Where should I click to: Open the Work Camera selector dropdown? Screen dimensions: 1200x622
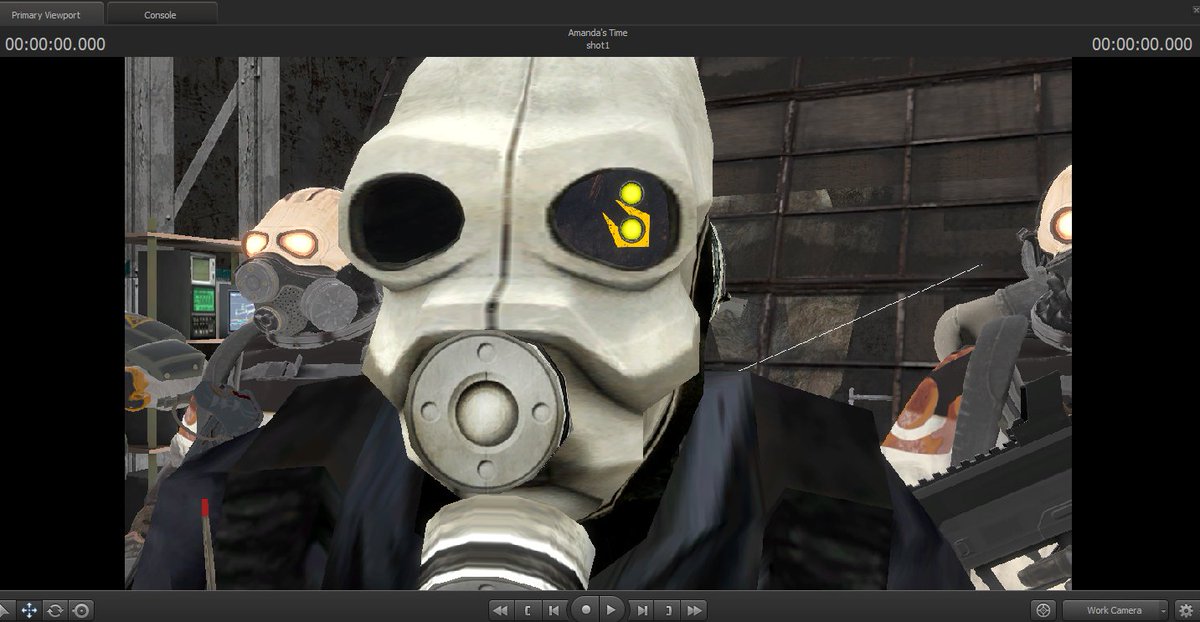(x=1112, y=609)
